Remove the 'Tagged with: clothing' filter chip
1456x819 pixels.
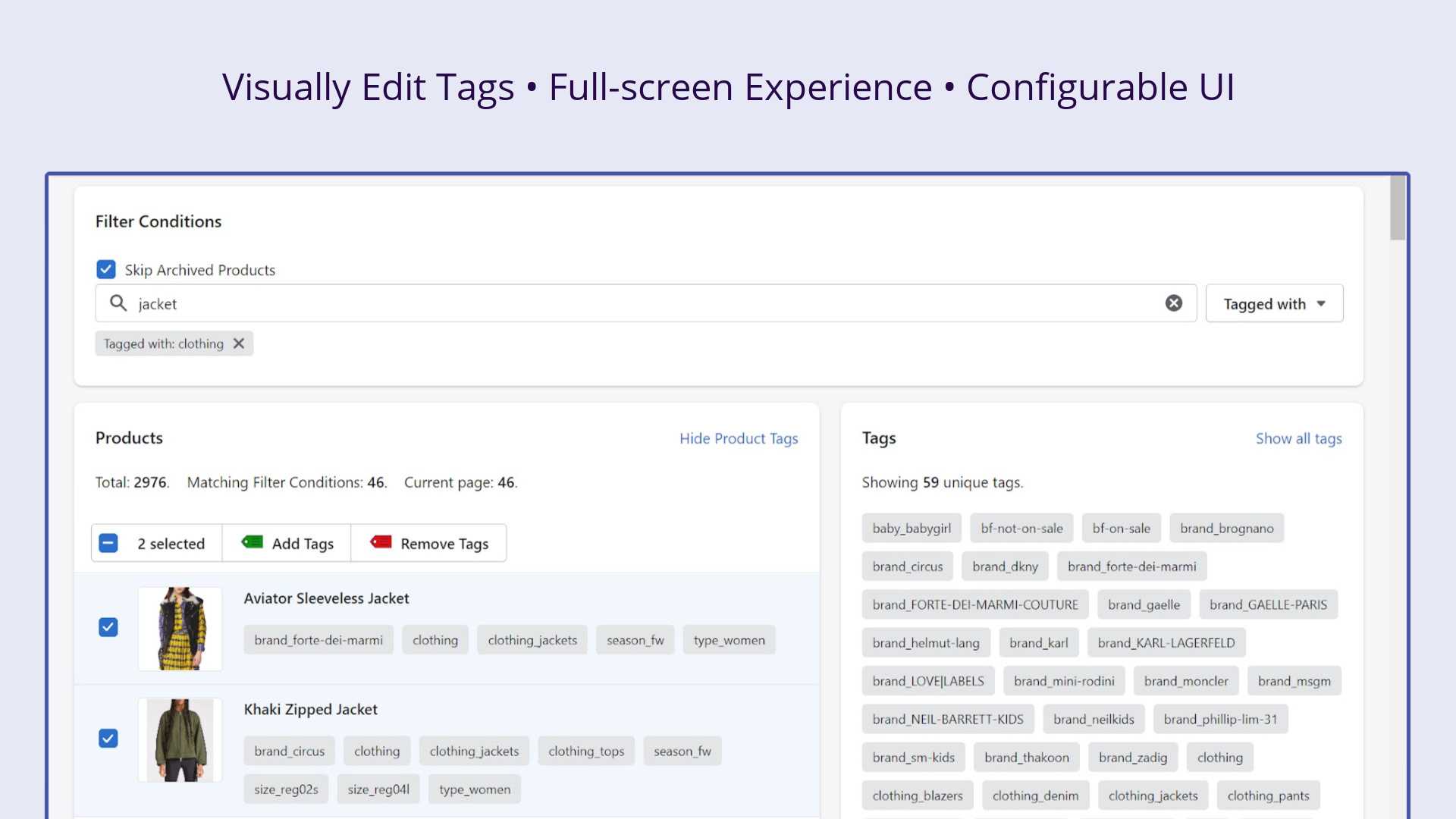coord(239,344)
